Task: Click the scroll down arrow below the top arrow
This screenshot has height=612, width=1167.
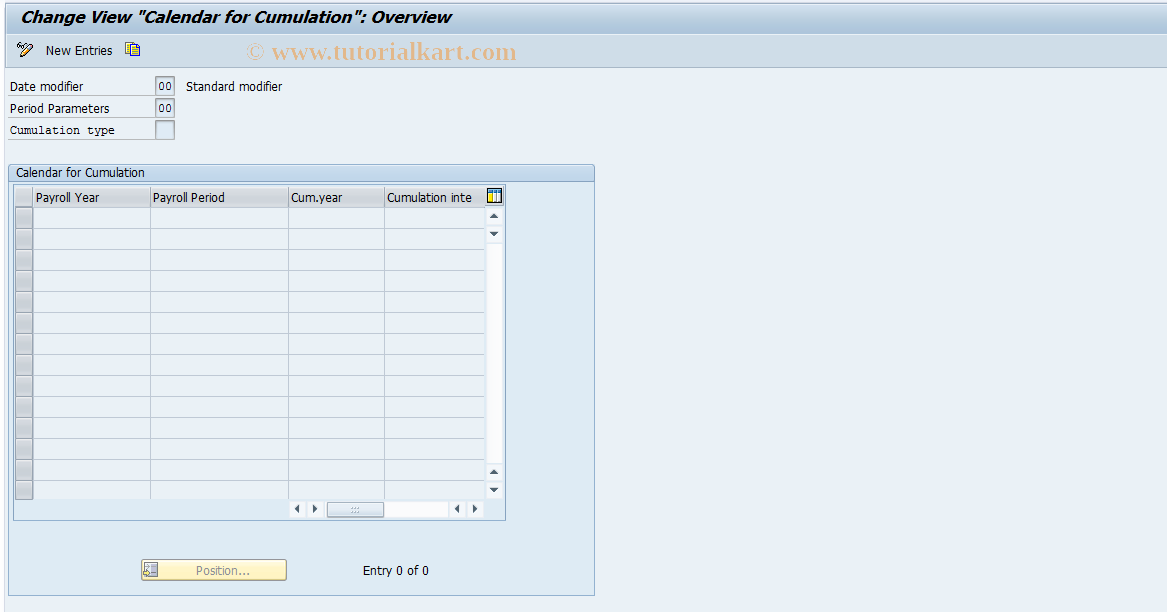Action: [494, 234]
